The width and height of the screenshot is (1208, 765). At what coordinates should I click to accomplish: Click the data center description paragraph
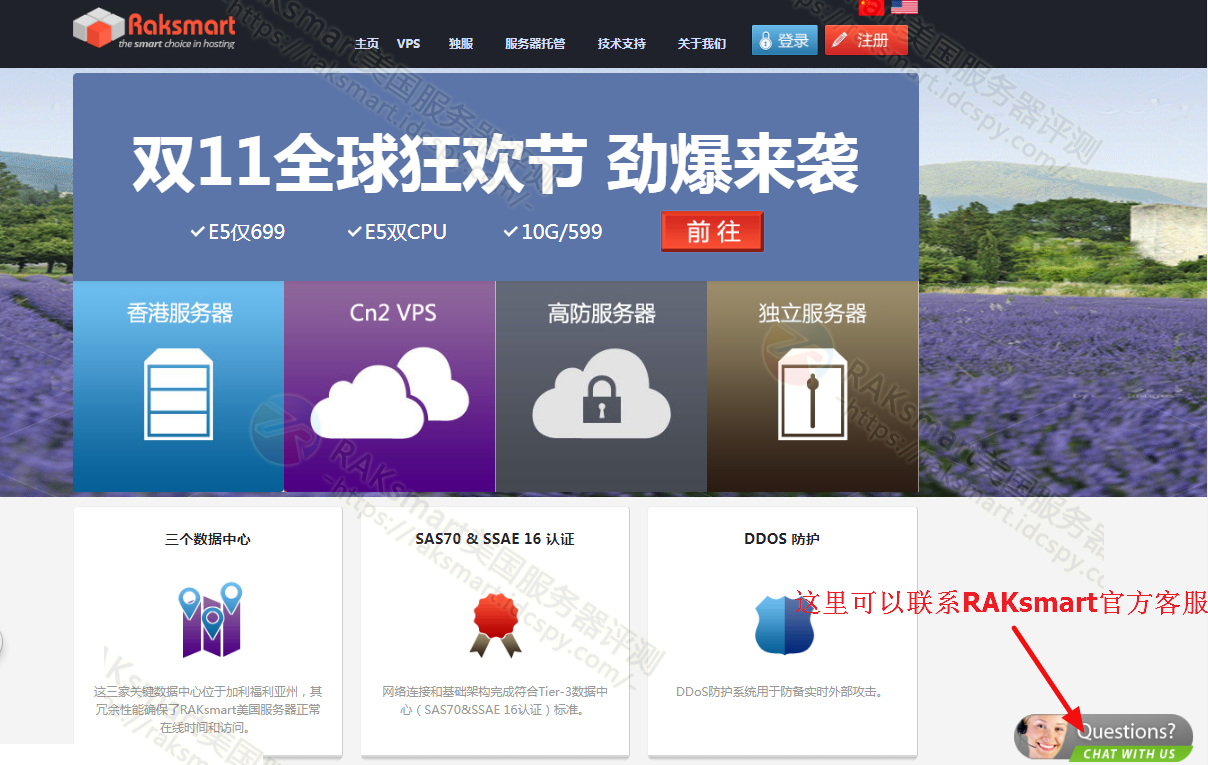point(208,709)
